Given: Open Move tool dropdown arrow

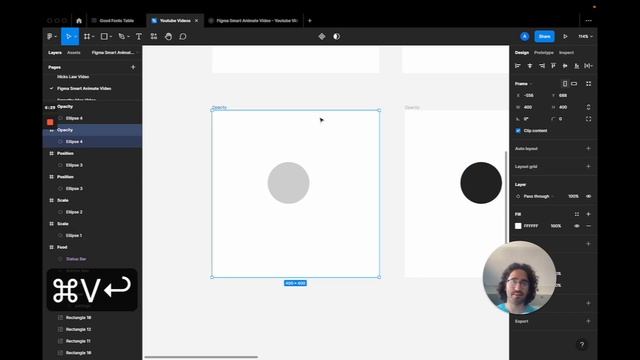Looking at the screenshot, I should pyautogui.click(x=76, y=37).
